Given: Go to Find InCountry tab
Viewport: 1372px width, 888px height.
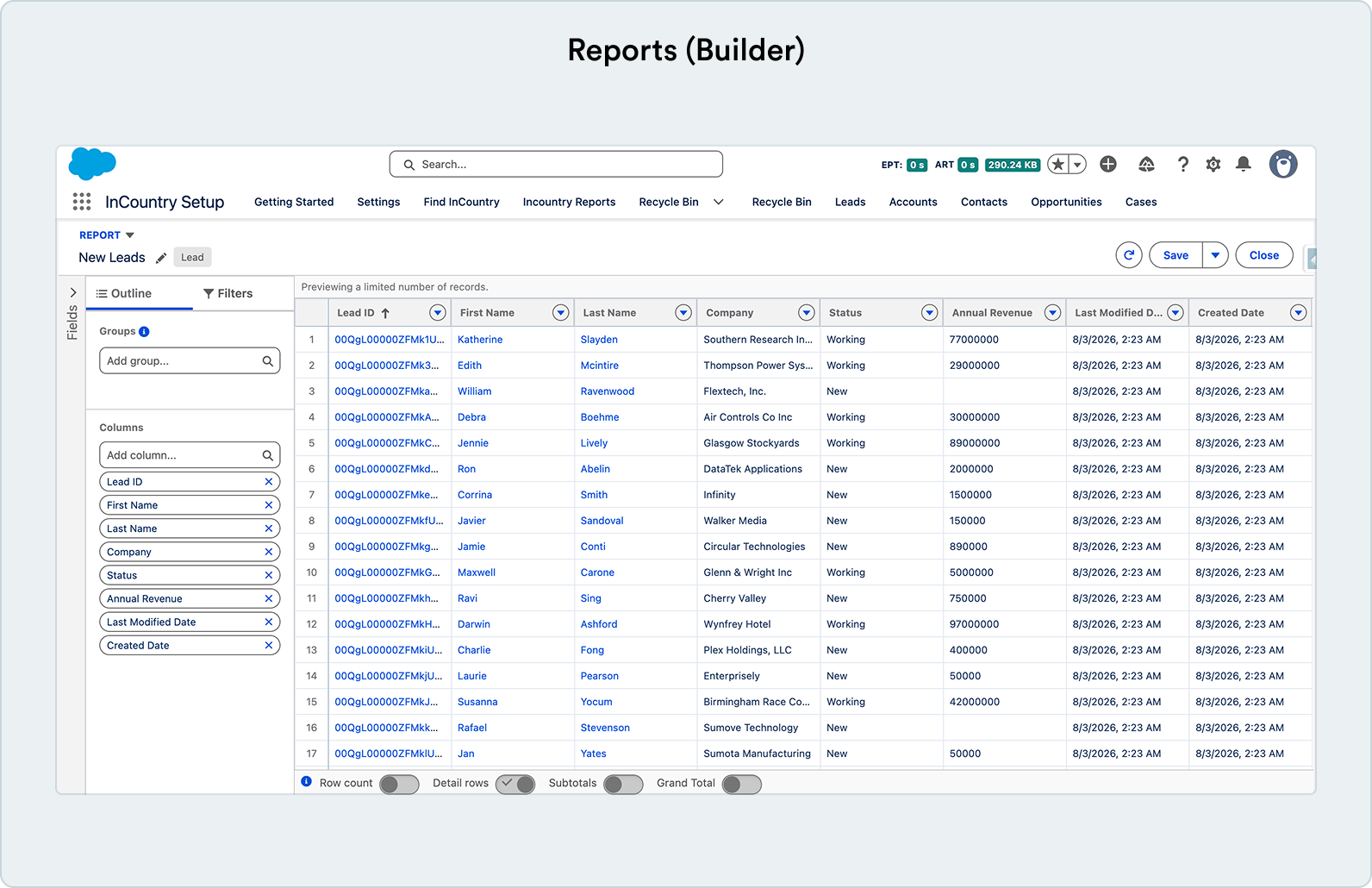Looking at the screenshot, I should pyautogui.click(x=461, y=202).
